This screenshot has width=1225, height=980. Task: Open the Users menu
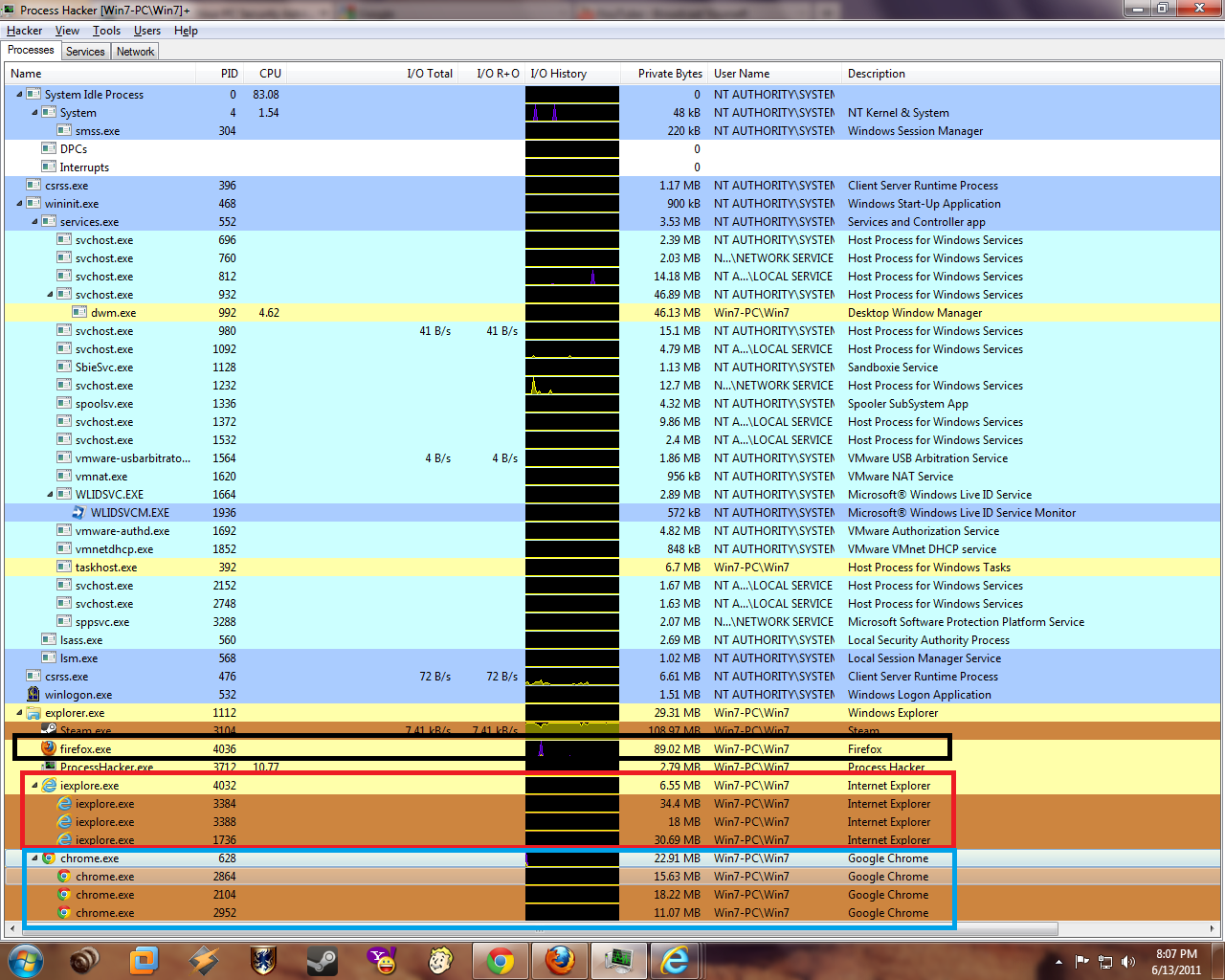pyautogui.click(x=147, y=31)
